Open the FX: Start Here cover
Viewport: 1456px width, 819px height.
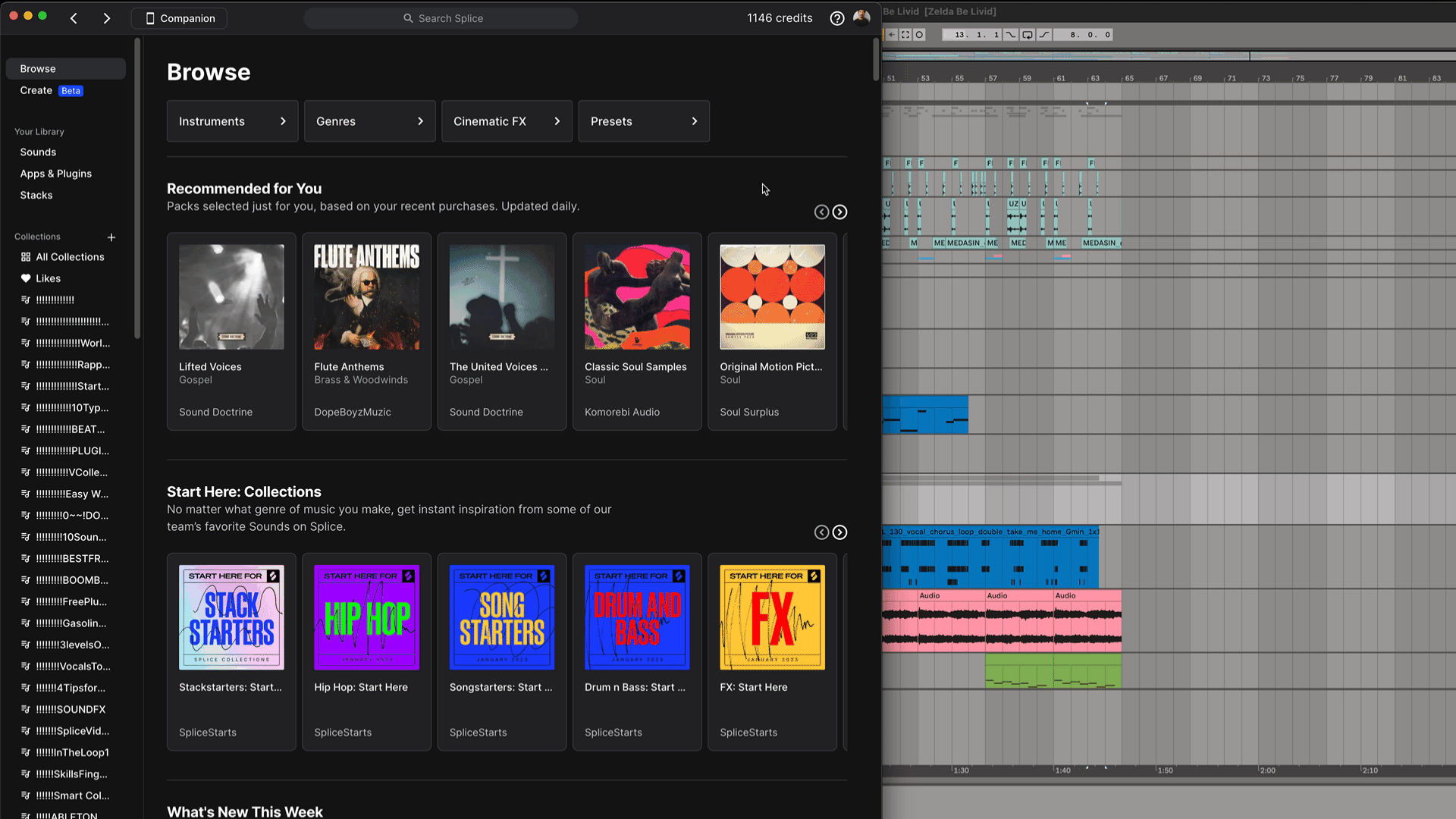click(x=772, y=617)
